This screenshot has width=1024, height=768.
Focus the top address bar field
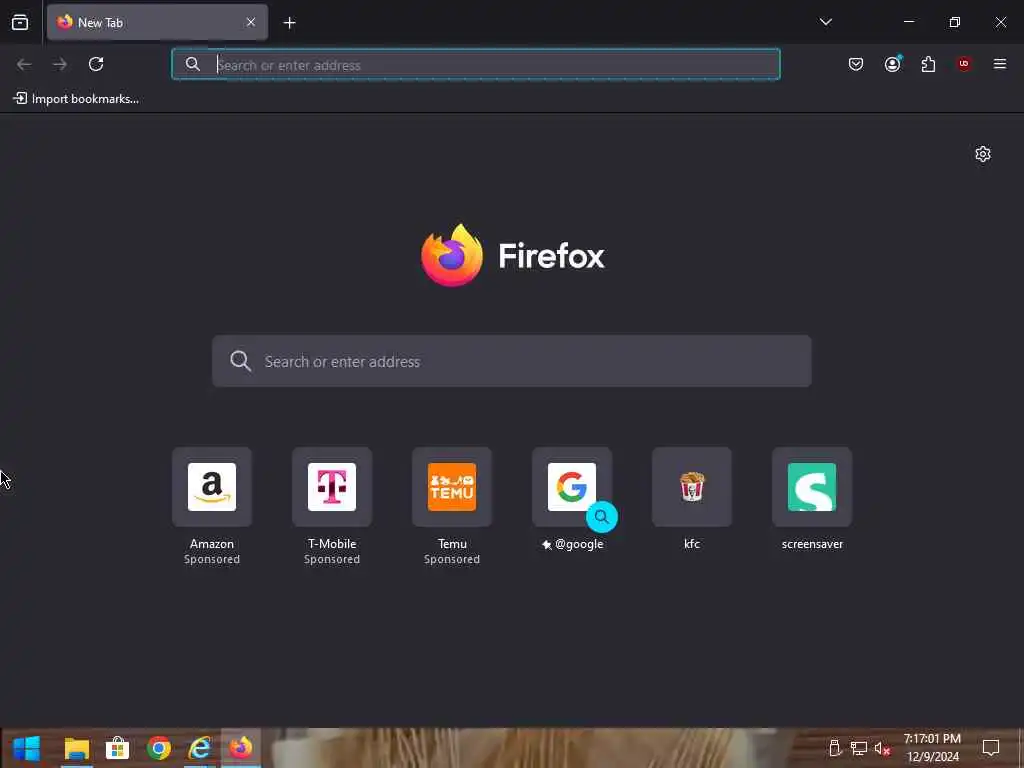point(475,65)
